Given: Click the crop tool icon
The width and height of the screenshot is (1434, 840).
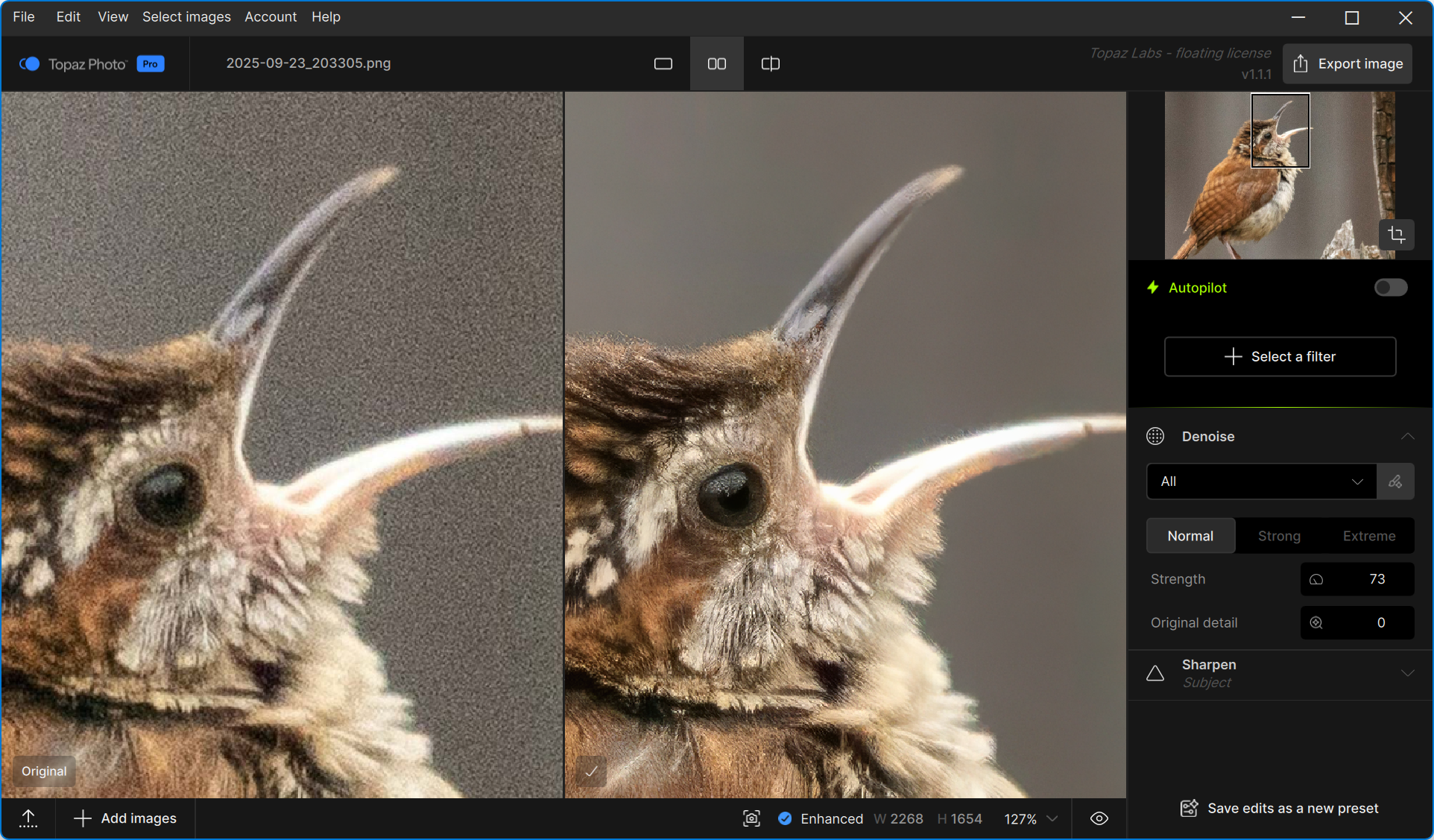Looking at the screenshot, I should pyautogui.click(x=1396, y=235).
